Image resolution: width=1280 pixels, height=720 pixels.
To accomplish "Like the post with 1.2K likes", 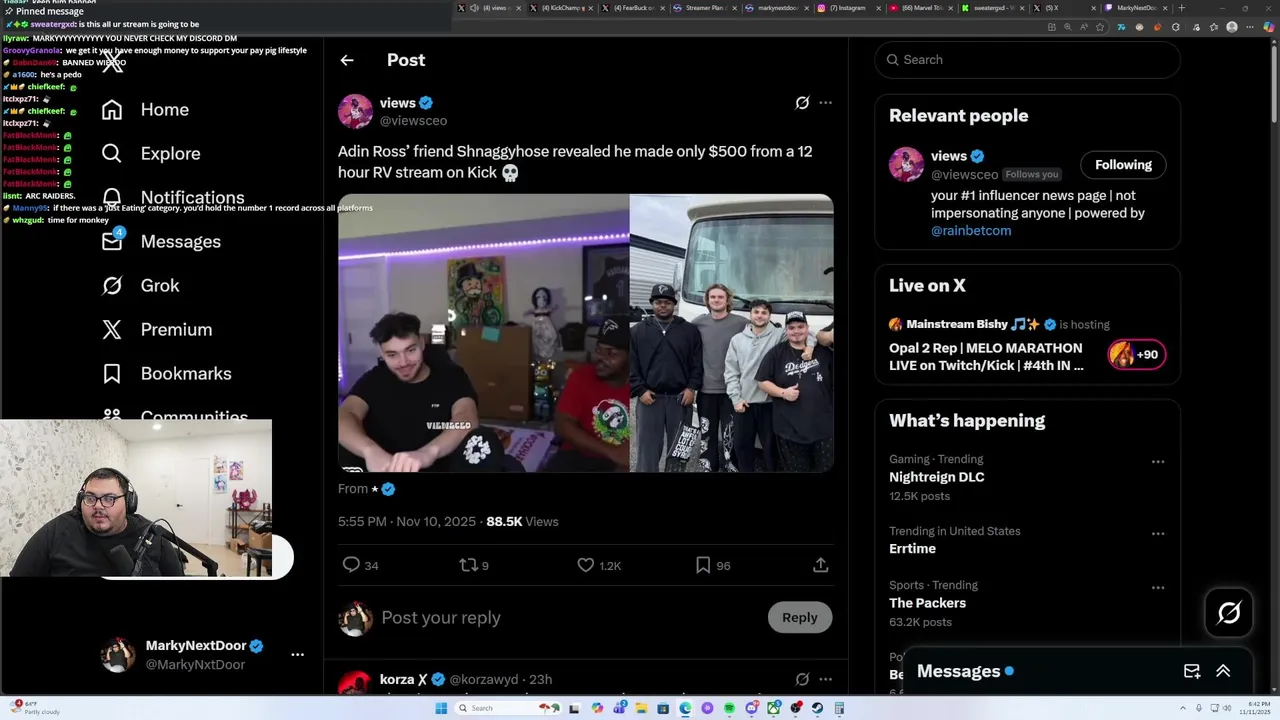I will (586, 565).
